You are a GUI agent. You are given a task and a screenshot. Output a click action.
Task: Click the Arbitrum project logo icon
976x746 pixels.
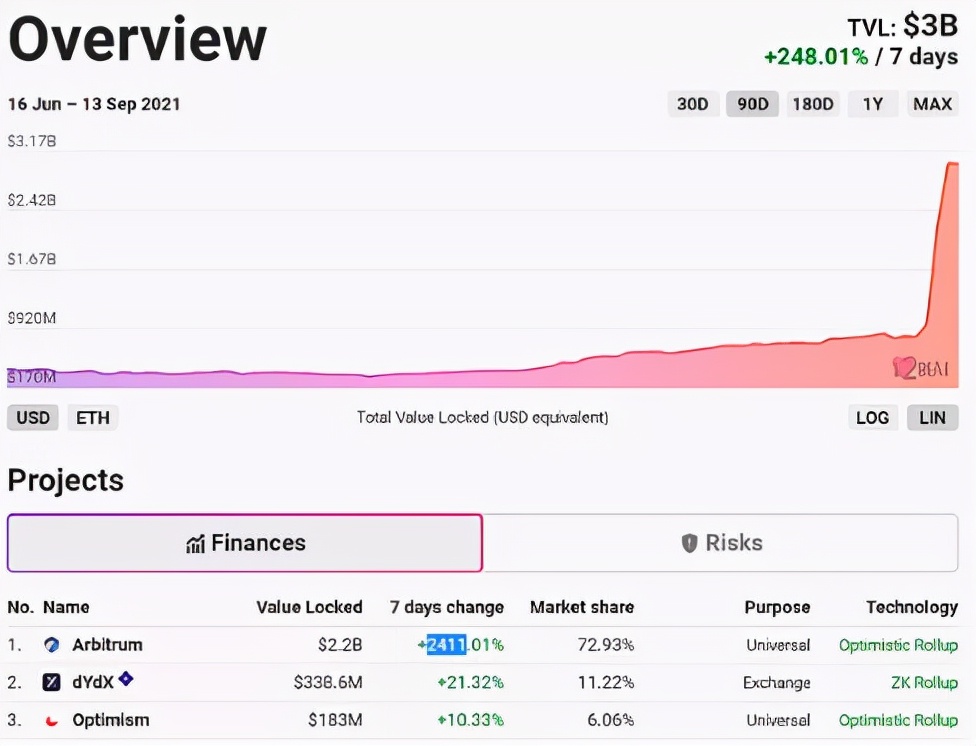52,645
